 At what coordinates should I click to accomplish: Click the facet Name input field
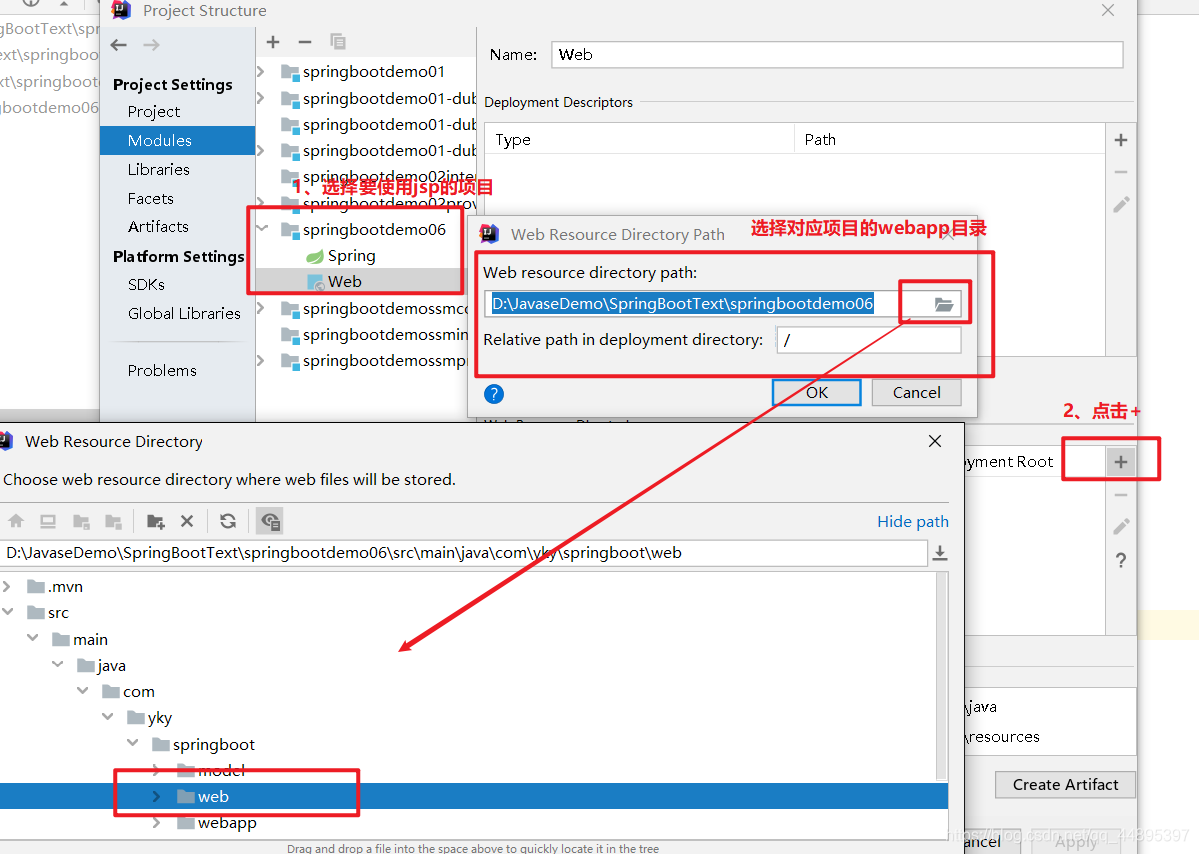click(x=837, y=55)
